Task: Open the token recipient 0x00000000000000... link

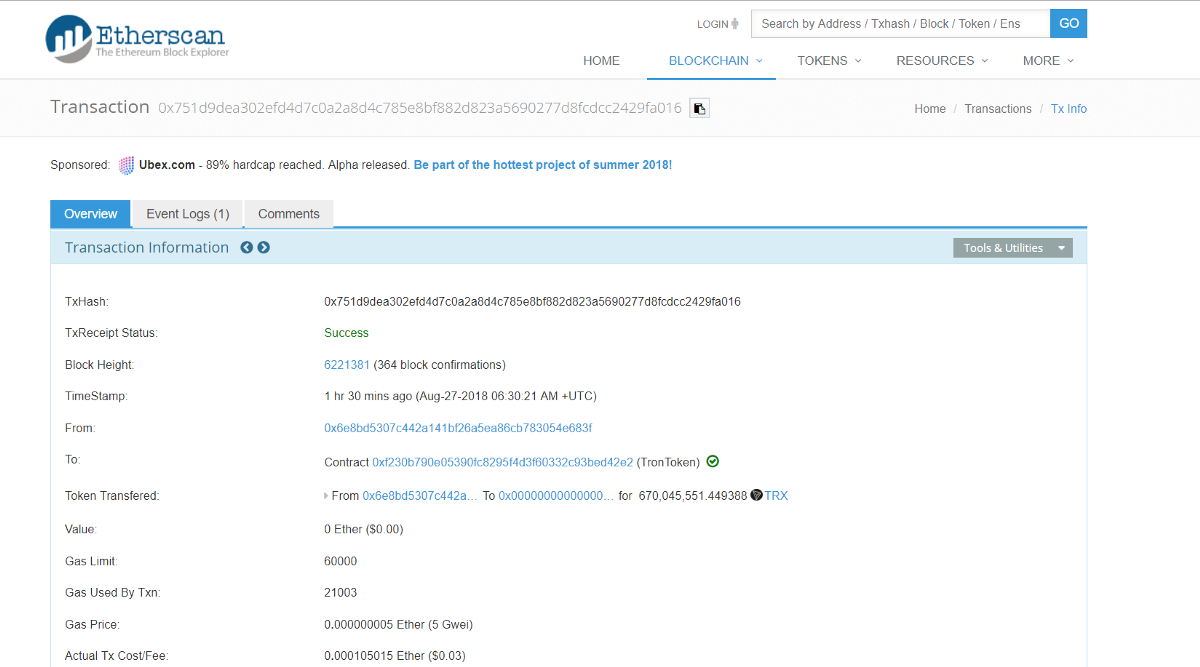Action: tap(556, 496)
